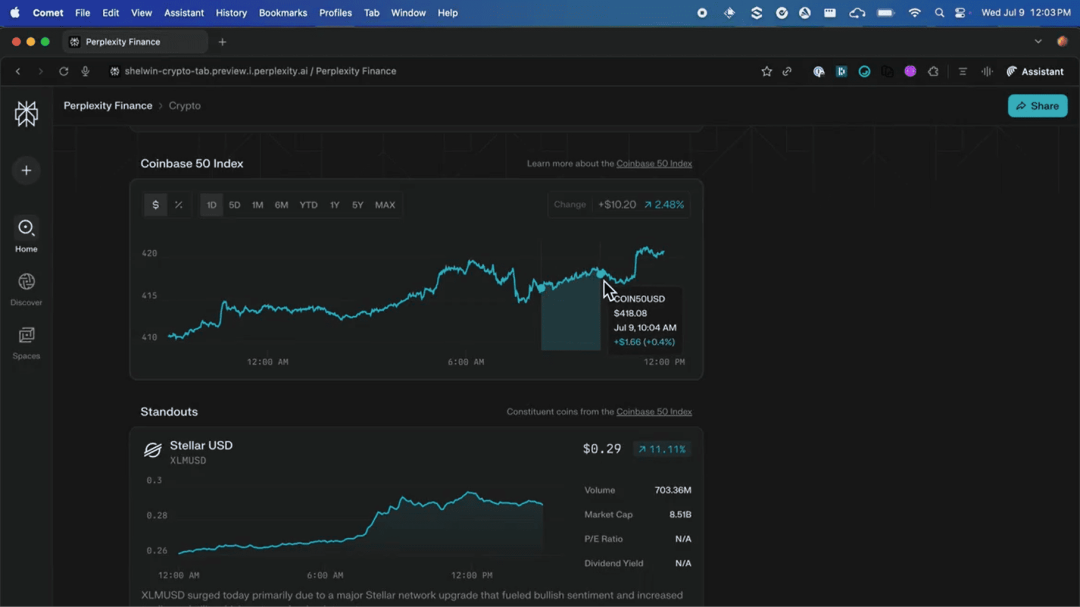The height and width of the screenshot is (607, 1080).
Task: Navigate back in the browser
Action: tap(18, 71)
